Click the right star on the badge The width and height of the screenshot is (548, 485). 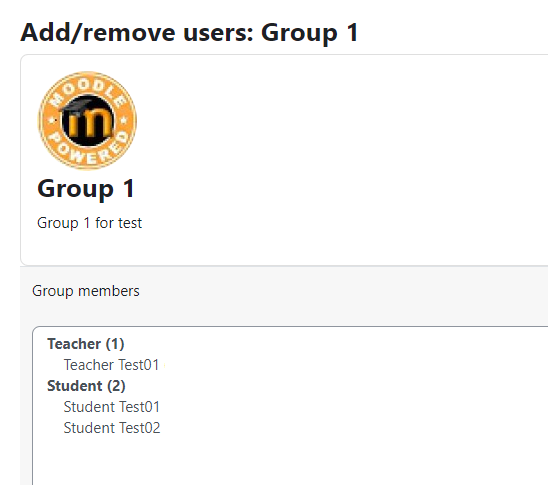pyautogui.click(x=123, y=121)
